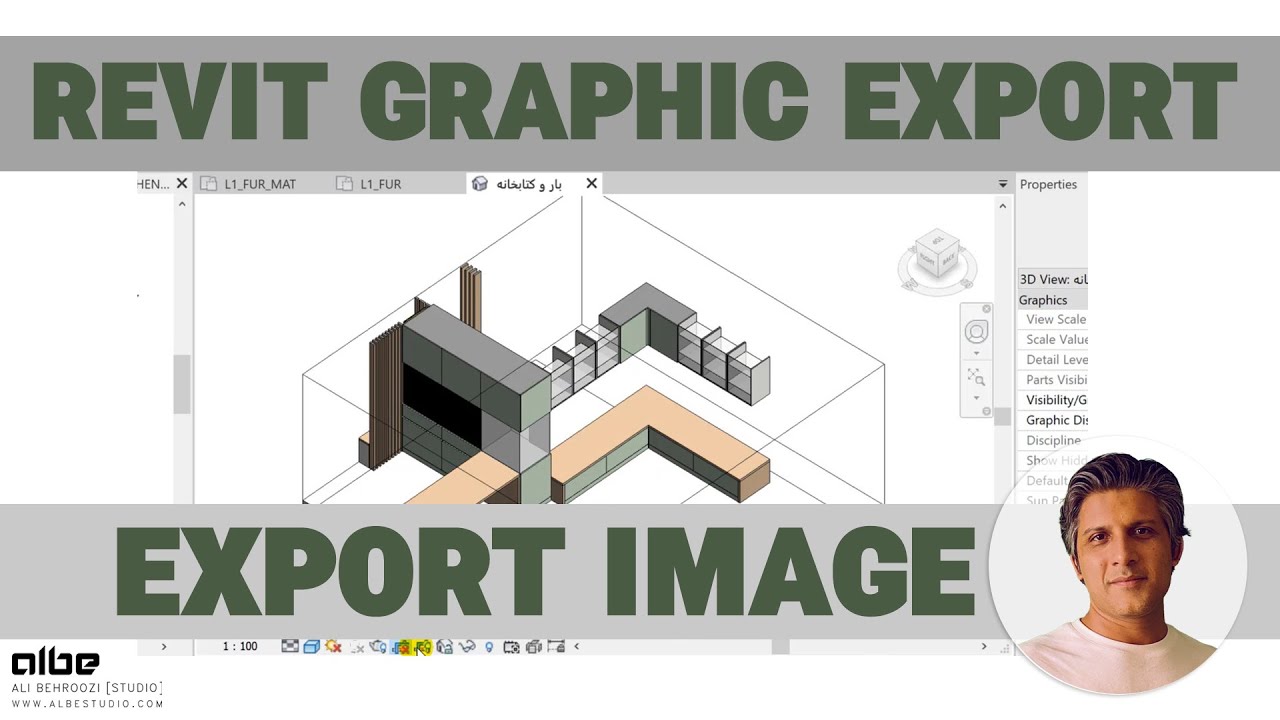Activate the Steering Wheel navigation tool

(976, 332)
